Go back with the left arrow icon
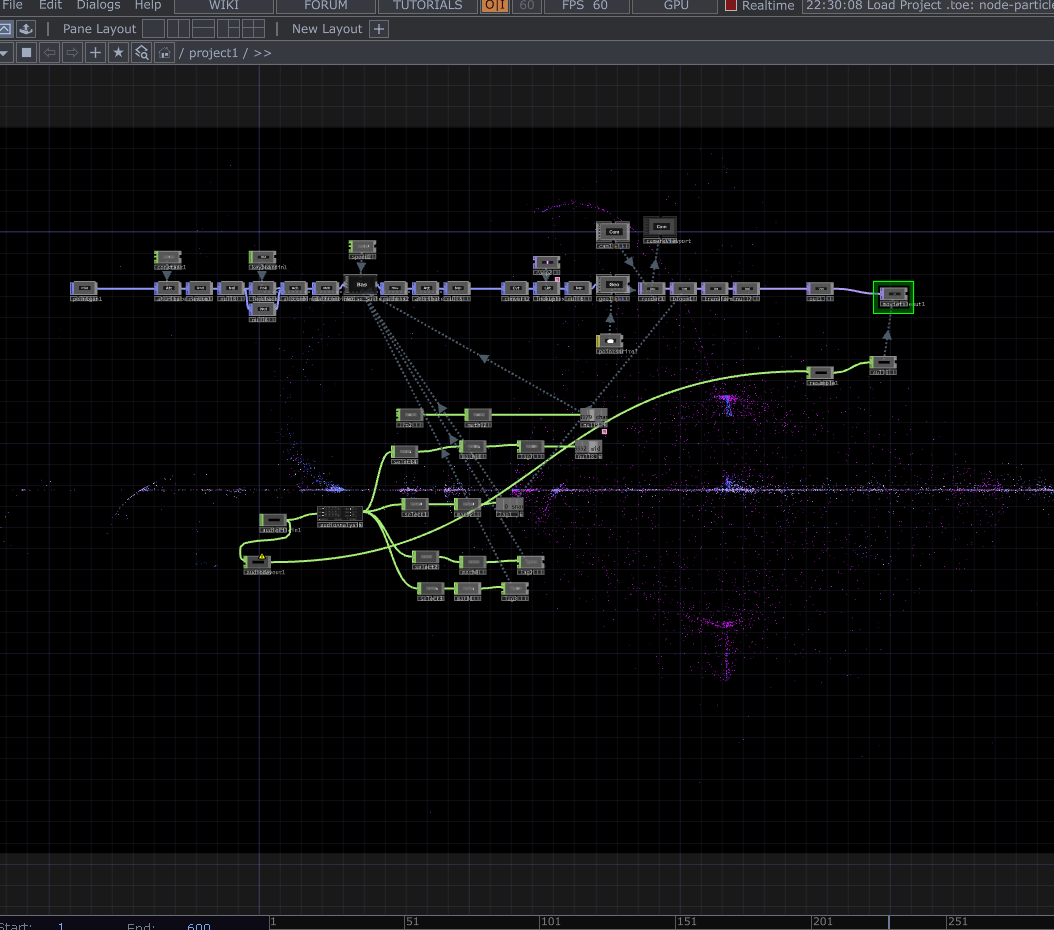The height and width of the screenshot is (930, 1054). coord(49,52)
